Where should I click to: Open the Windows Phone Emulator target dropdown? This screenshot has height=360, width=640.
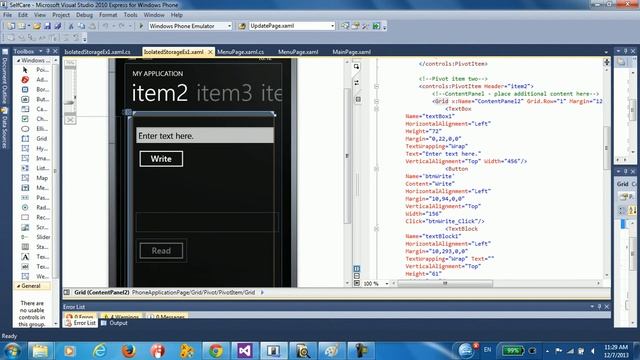tap(229, 26)
